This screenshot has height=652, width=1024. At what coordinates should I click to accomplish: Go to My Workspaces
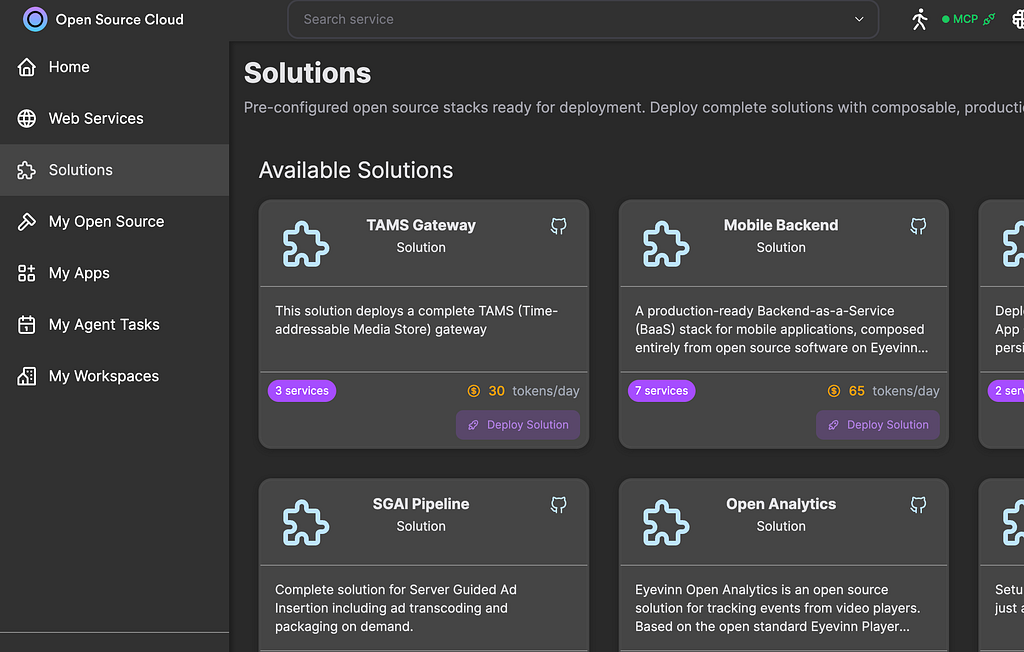[x=114, y=376]
